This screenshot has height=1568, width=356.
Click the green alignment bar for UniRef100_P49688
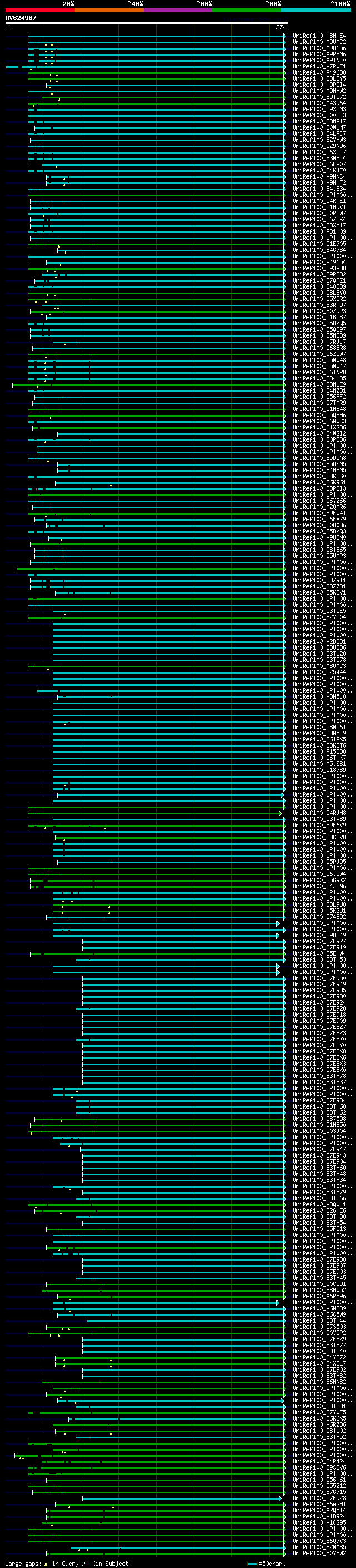(x=156, y=72)
